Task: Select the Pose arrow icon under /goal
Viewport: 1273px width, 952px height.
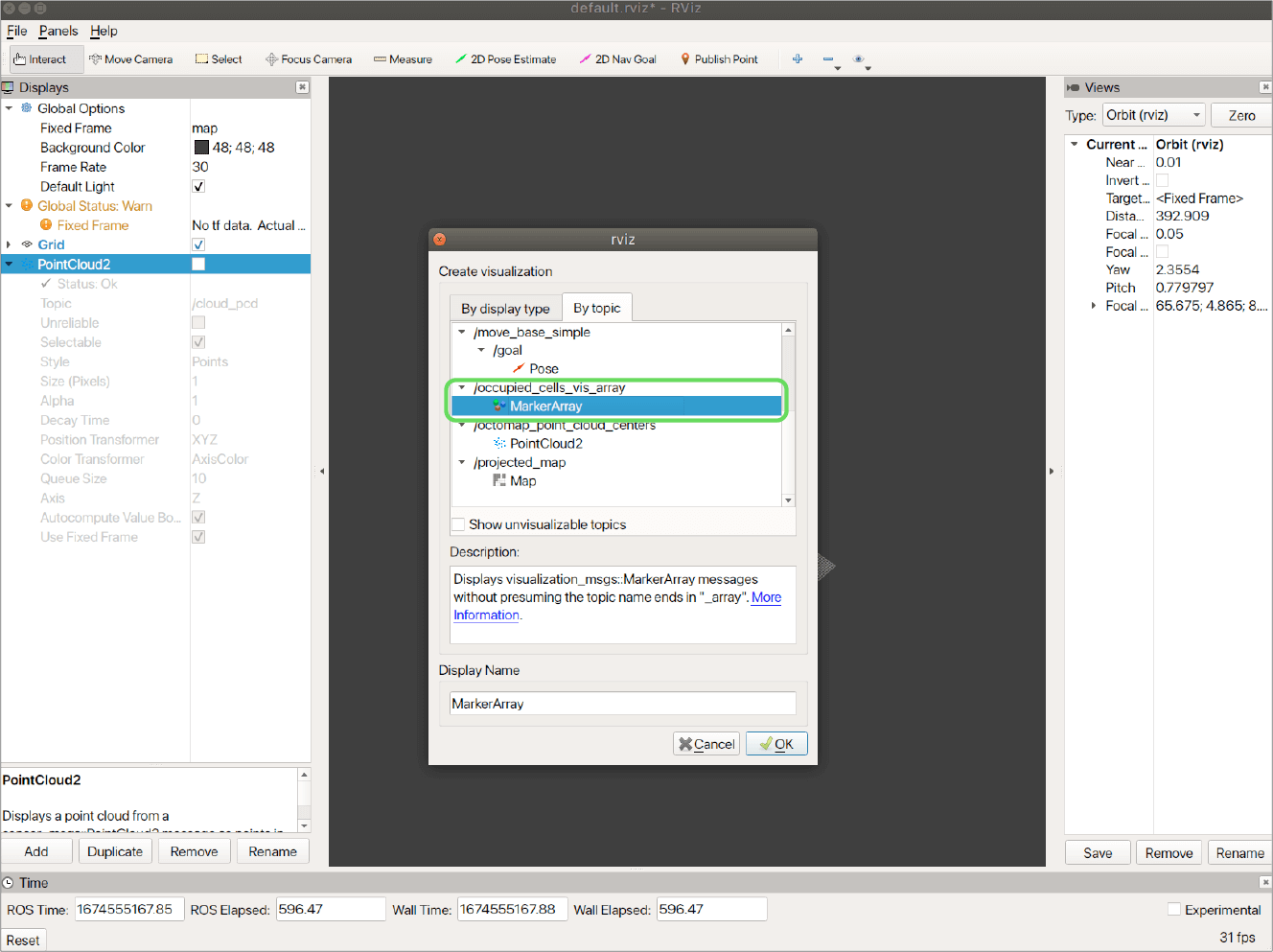Action: (519, 368)
